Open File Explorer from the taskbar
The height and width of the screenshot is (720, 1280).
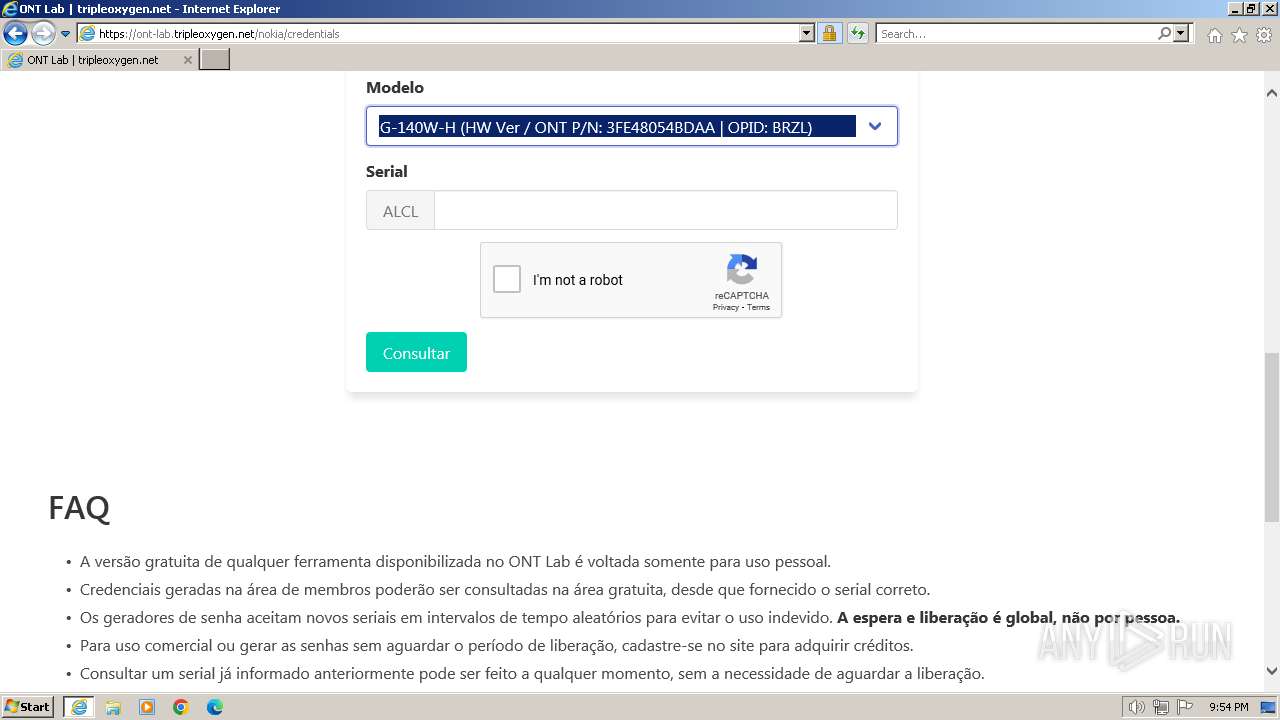click(113, 707)
